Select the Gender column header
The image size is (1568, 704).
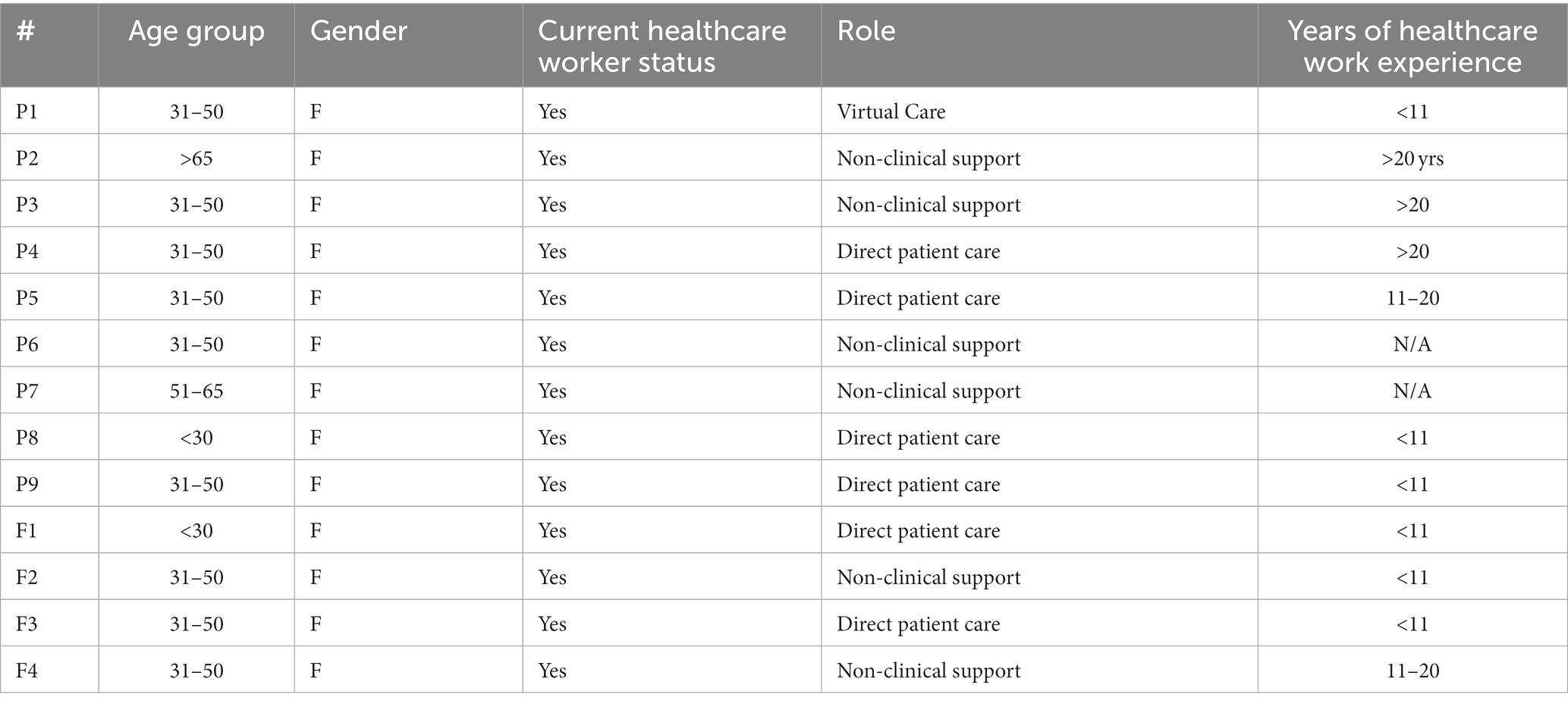click(x=359, y=31)
